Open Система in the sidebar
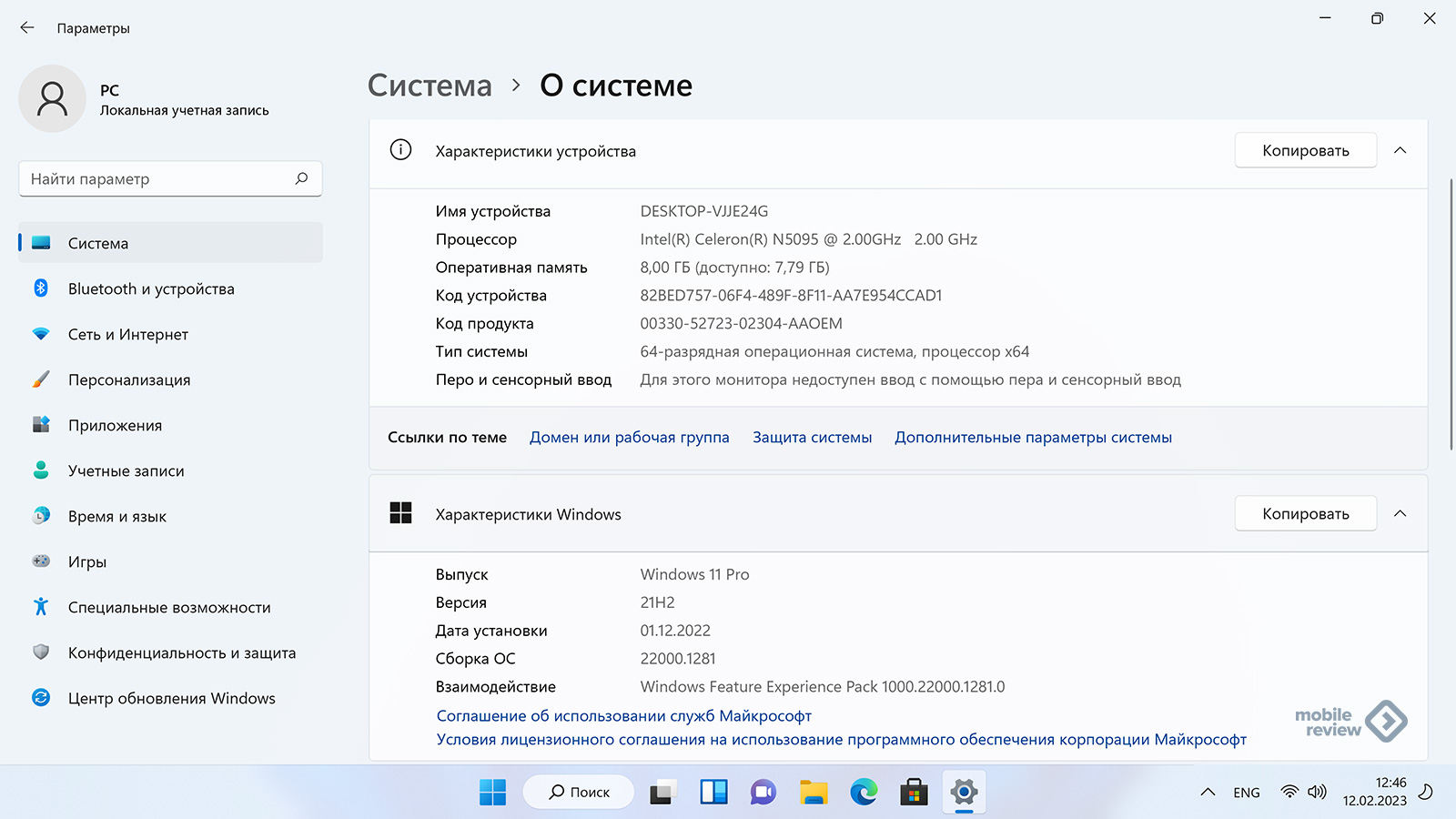The image size is (1456, 819). (x=171, y=243)
